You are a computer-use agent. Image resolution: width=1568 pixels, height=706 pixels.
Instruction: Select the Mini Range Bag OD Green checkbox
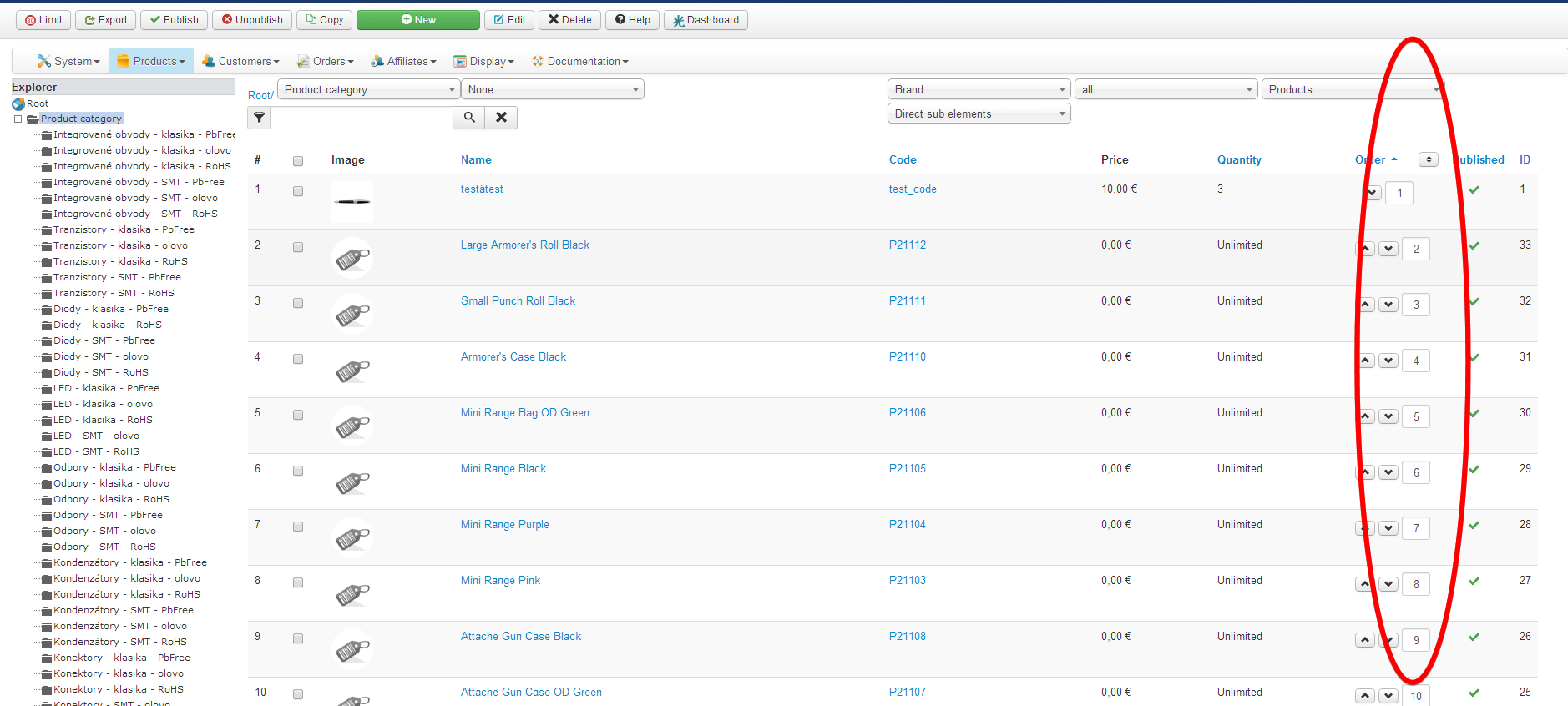coord(298,415)
